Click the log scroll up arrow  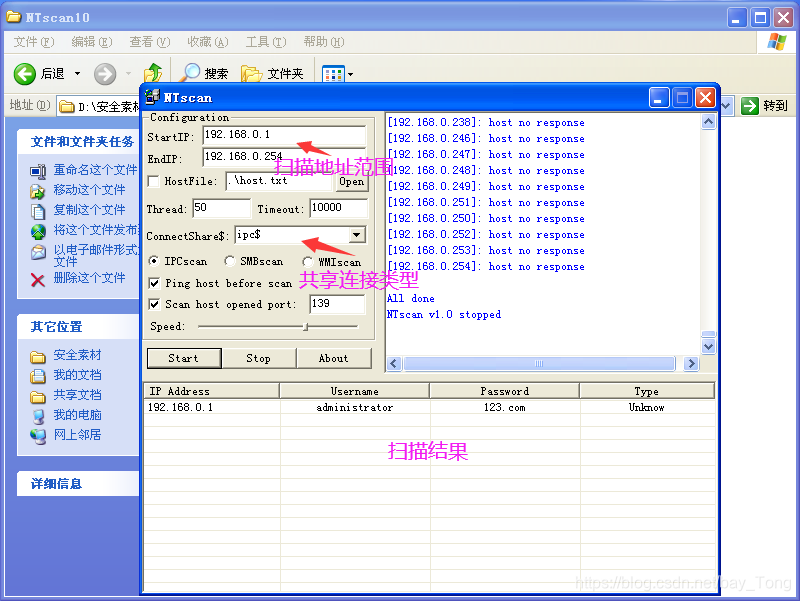point(708,121)
